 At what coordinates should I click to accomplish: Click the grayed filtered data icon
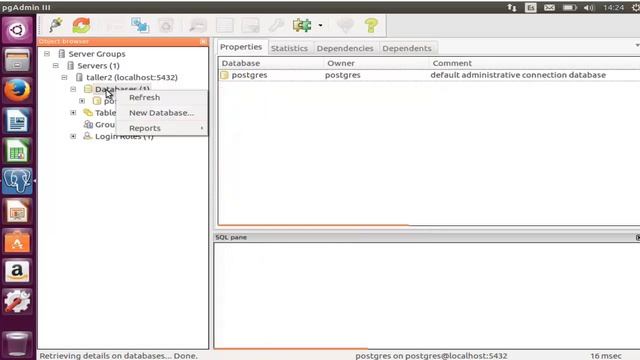(x=250, y=26)
